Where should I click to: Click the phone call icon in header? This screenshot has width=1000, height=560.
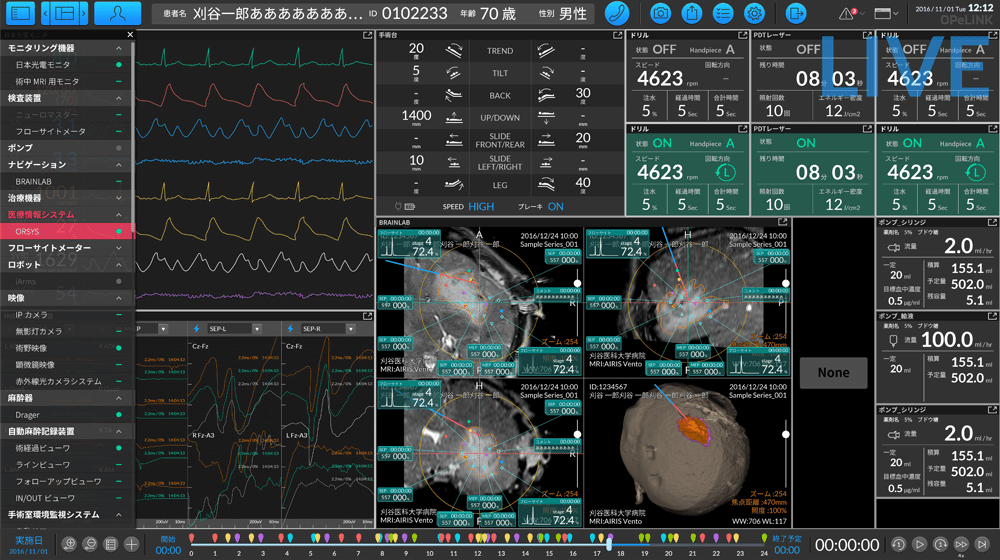point(616,13)
